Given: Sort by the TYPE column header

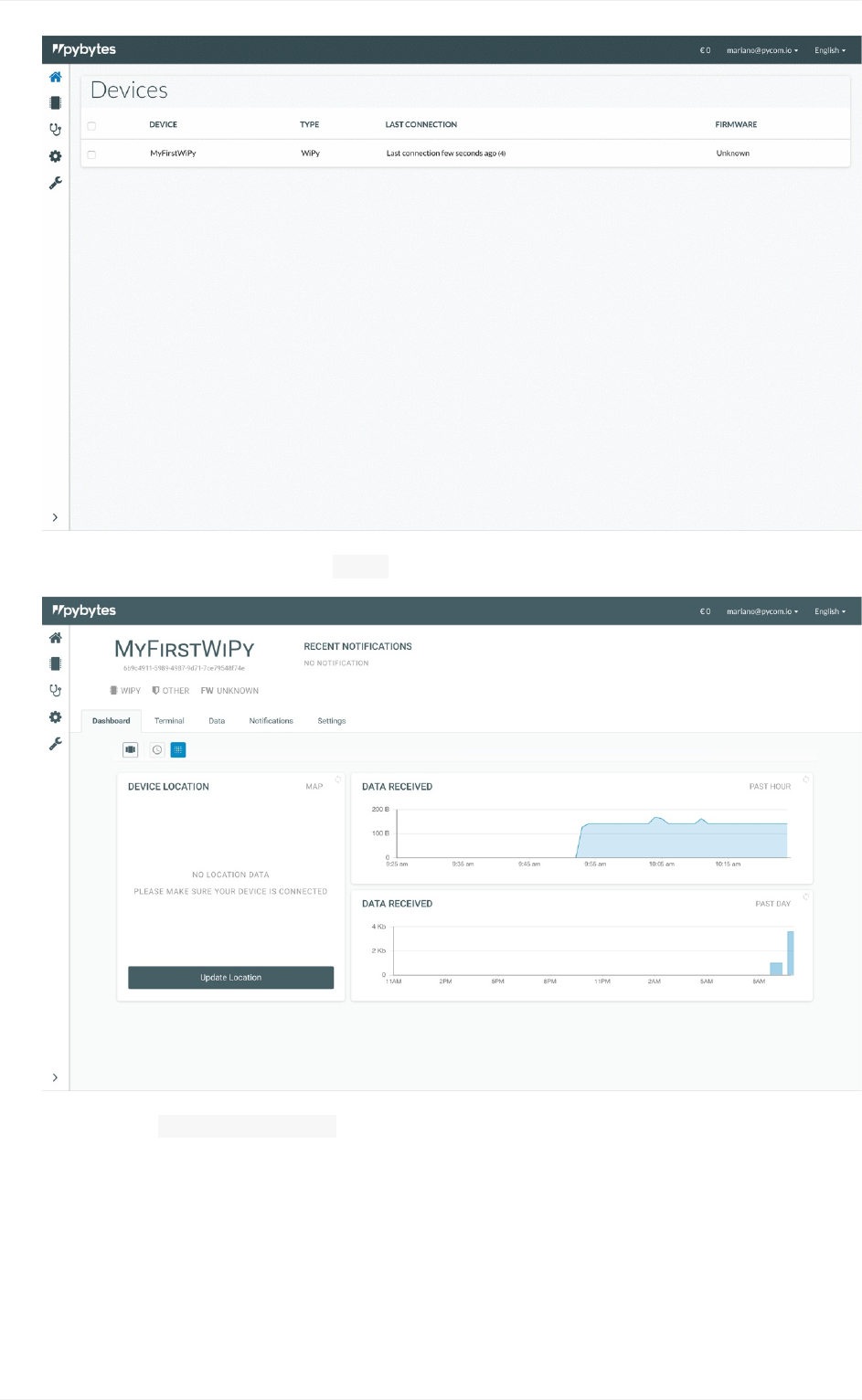Looking at the screenshot, I should click(310, 124).
